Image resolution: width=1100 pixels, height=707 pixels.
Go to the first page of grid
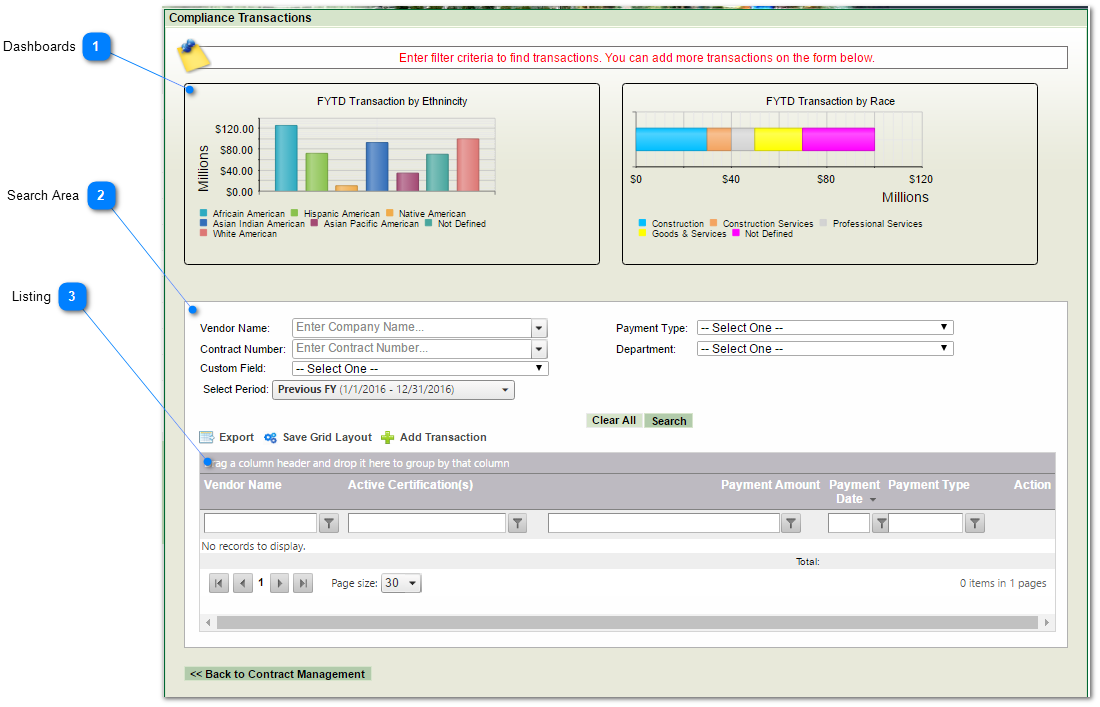click(219, 583)
